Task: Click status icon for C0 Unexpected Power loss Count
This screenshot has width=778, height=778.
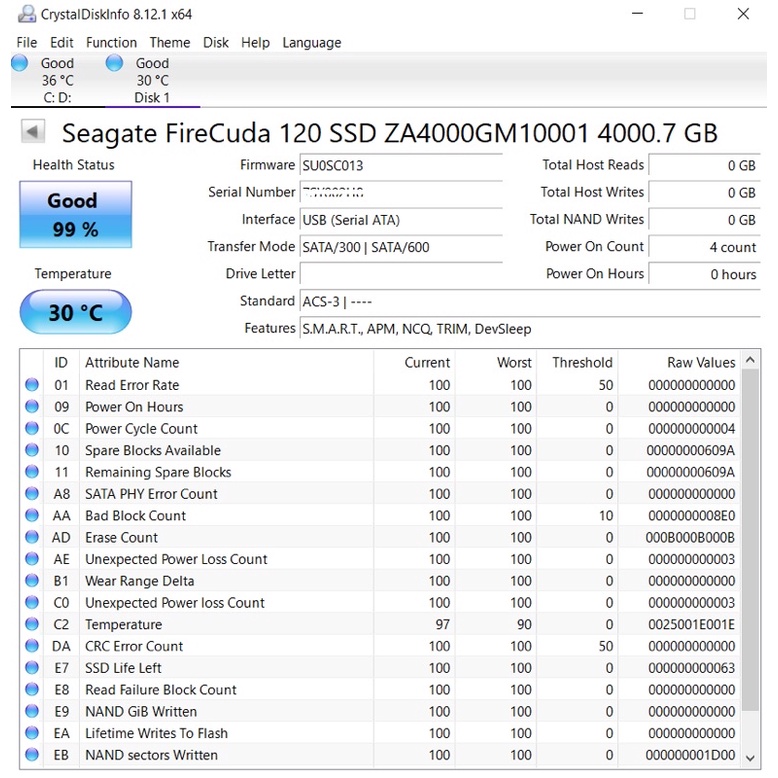Action: [x=32, y=602]
